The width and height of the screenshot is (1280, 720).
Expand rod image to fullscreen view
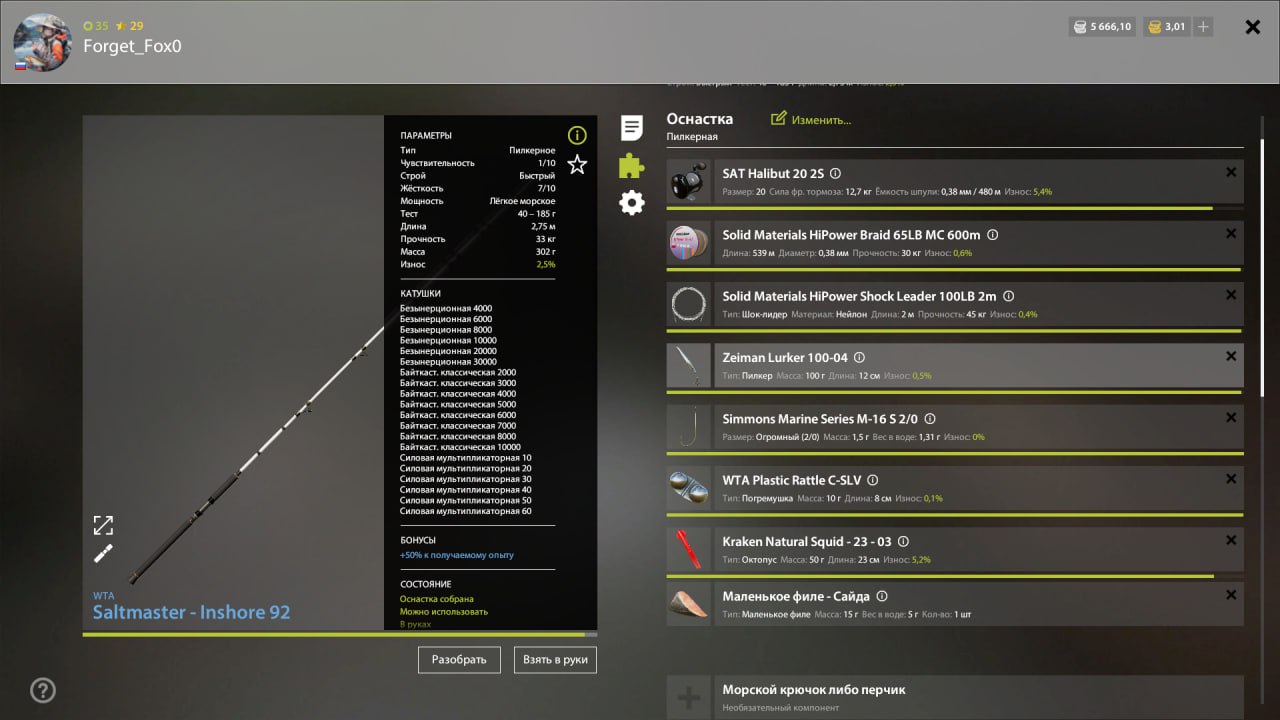(103, 525)
